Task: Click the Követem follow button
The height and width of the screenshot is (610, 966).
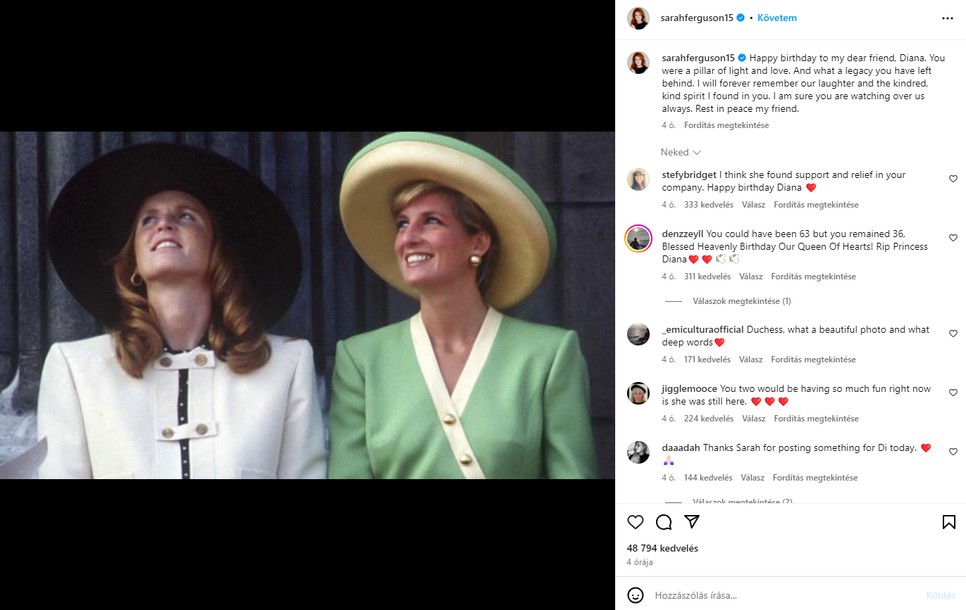Action: (776, 17)
